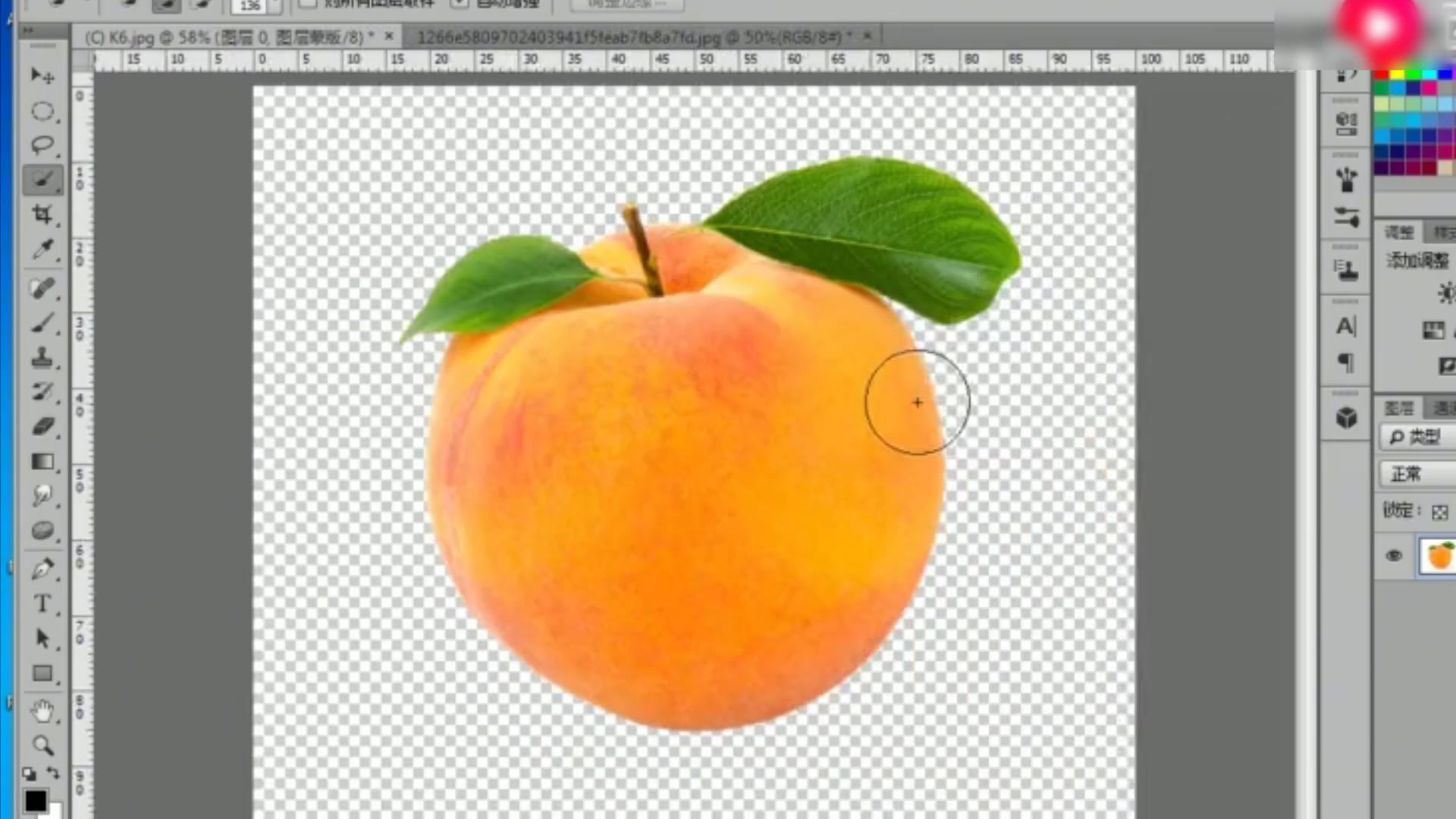Viewport: 1456px width, 819px height.
Task: Select the Zoom magnifier tool
Action: tap(42, 745)
